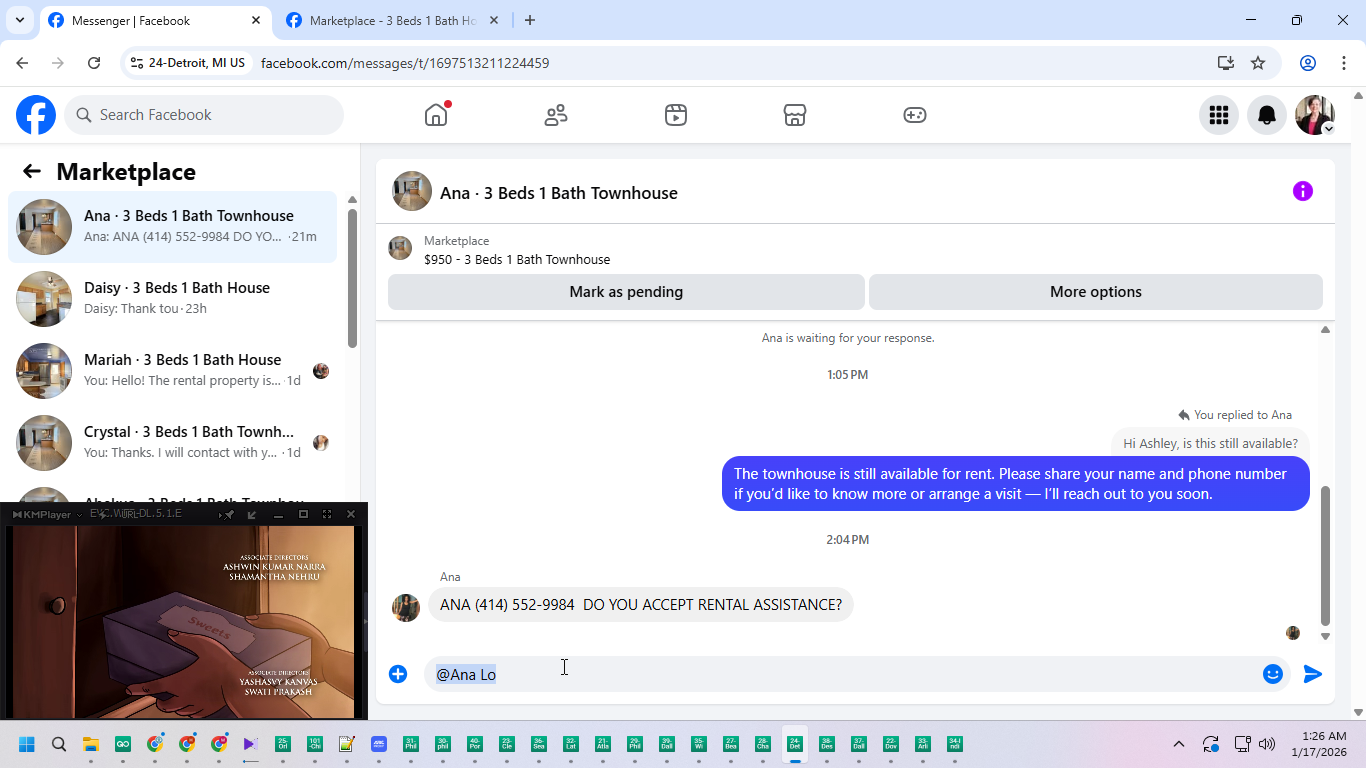Show hidden system tray icons

pyautogui.click(x=1179, y=744)
